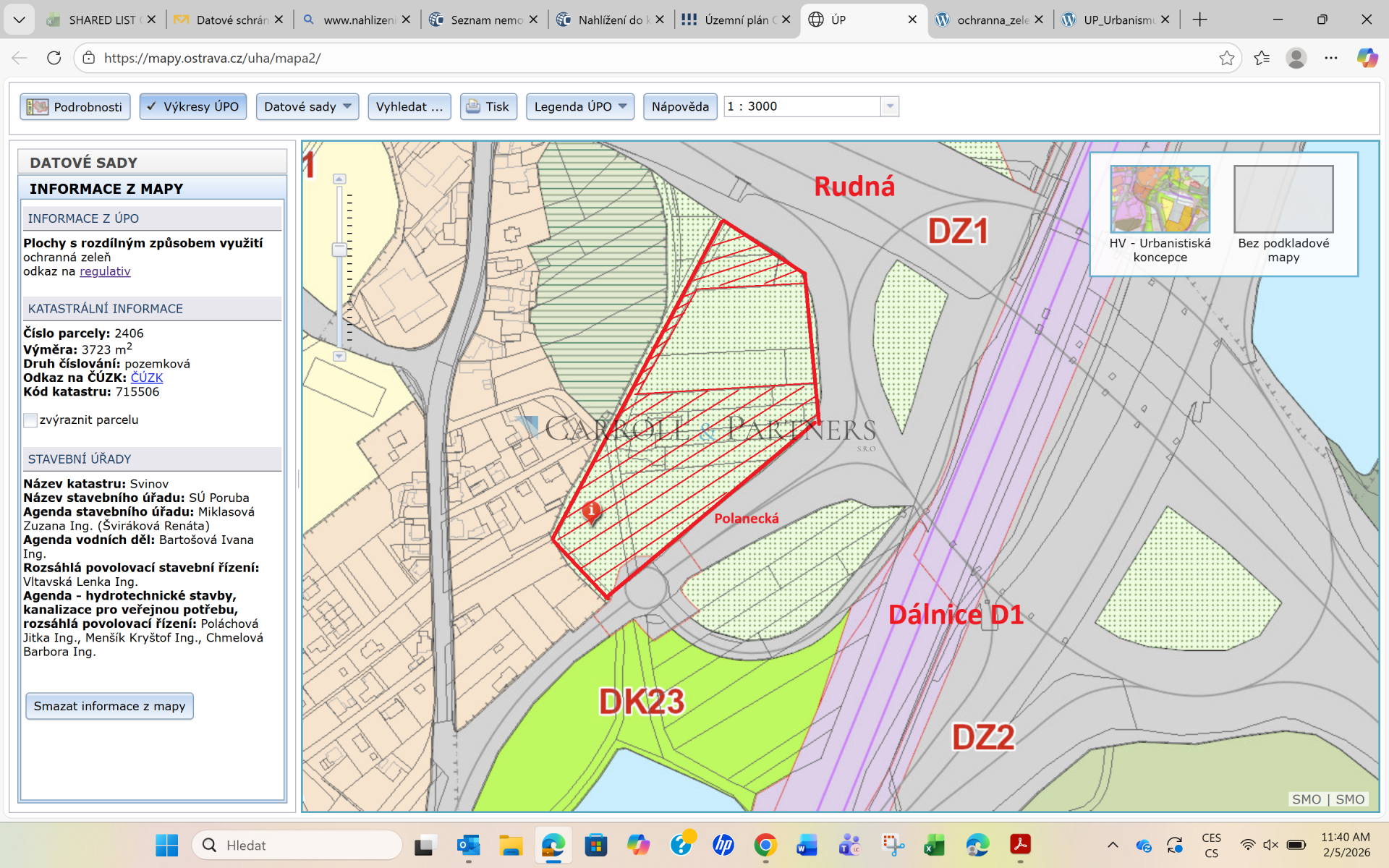This screenshot has height=868, width=1389.
Task: Open Excel from the taskbar
Action: [935, 845]
